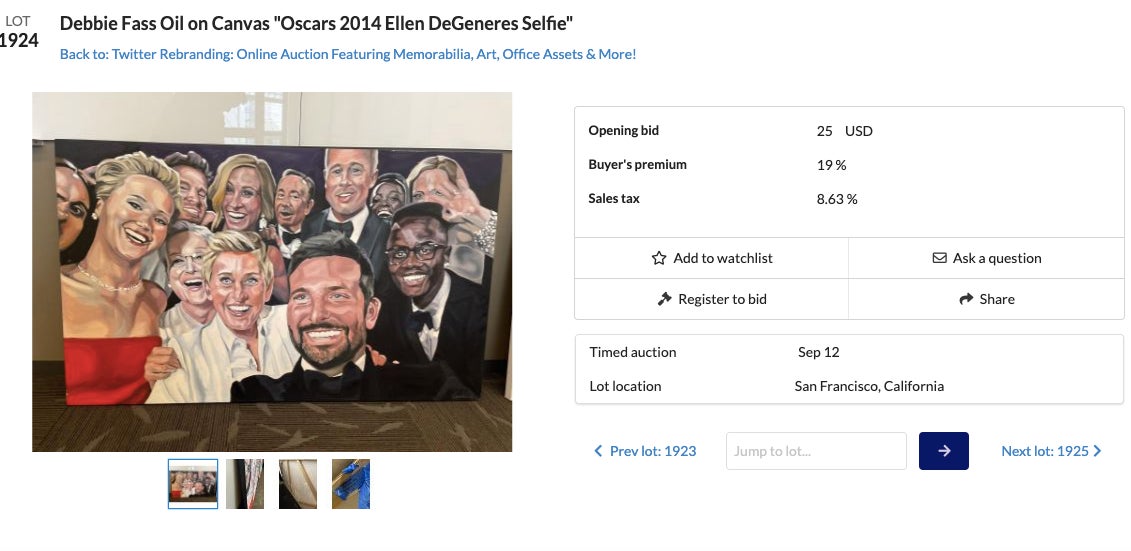Screen dimensions: 1131x551
Task: Click the right chevron beside Next lot
Action: point(1097,451)
